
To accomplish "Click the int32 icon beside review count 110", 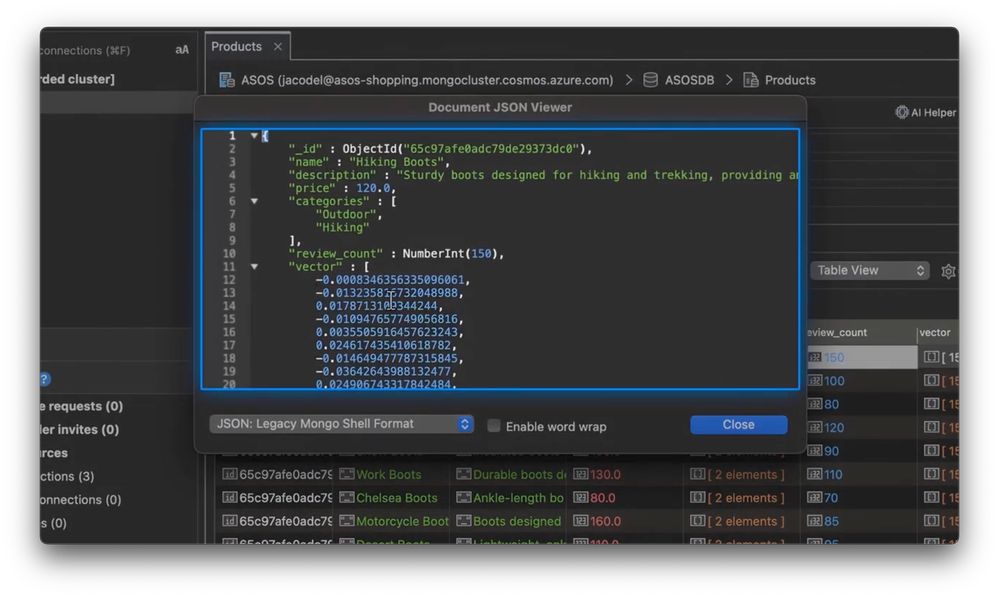I will coord(814,474).
